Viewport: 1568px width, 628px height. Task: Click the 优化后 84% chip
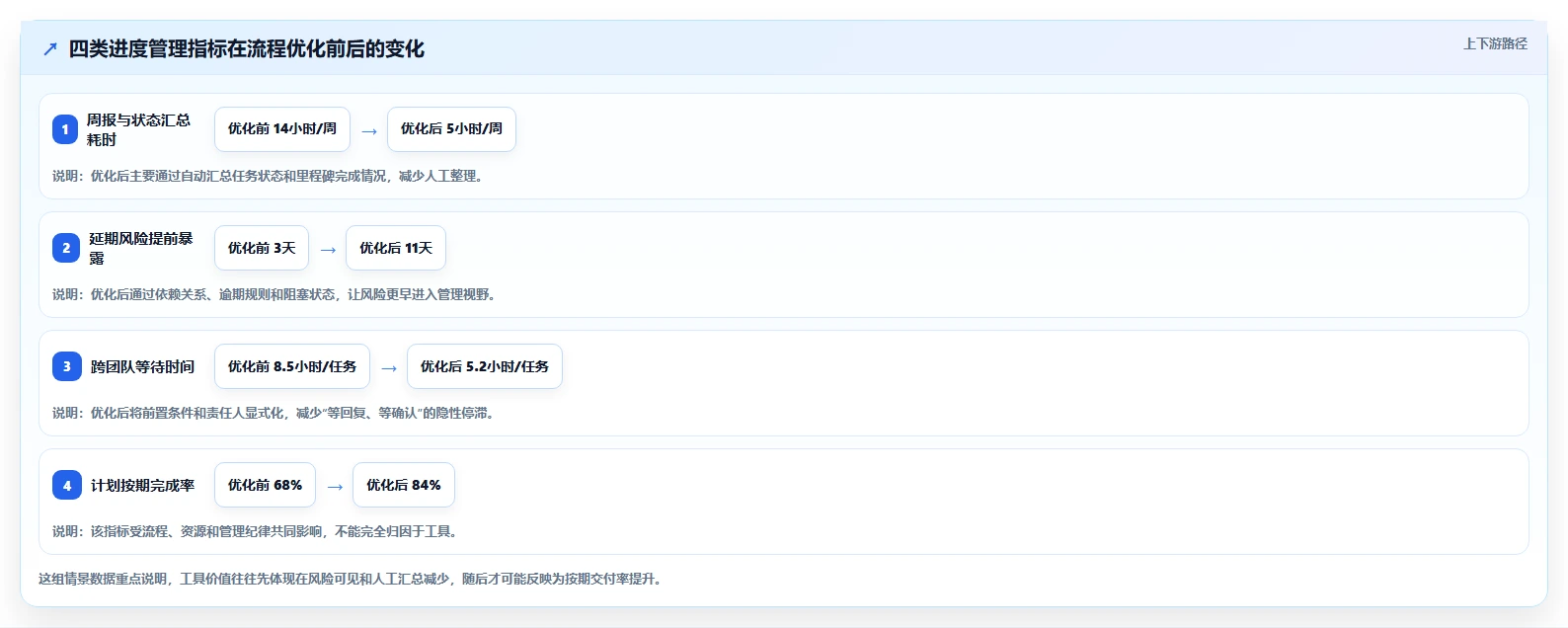point(404,485)
